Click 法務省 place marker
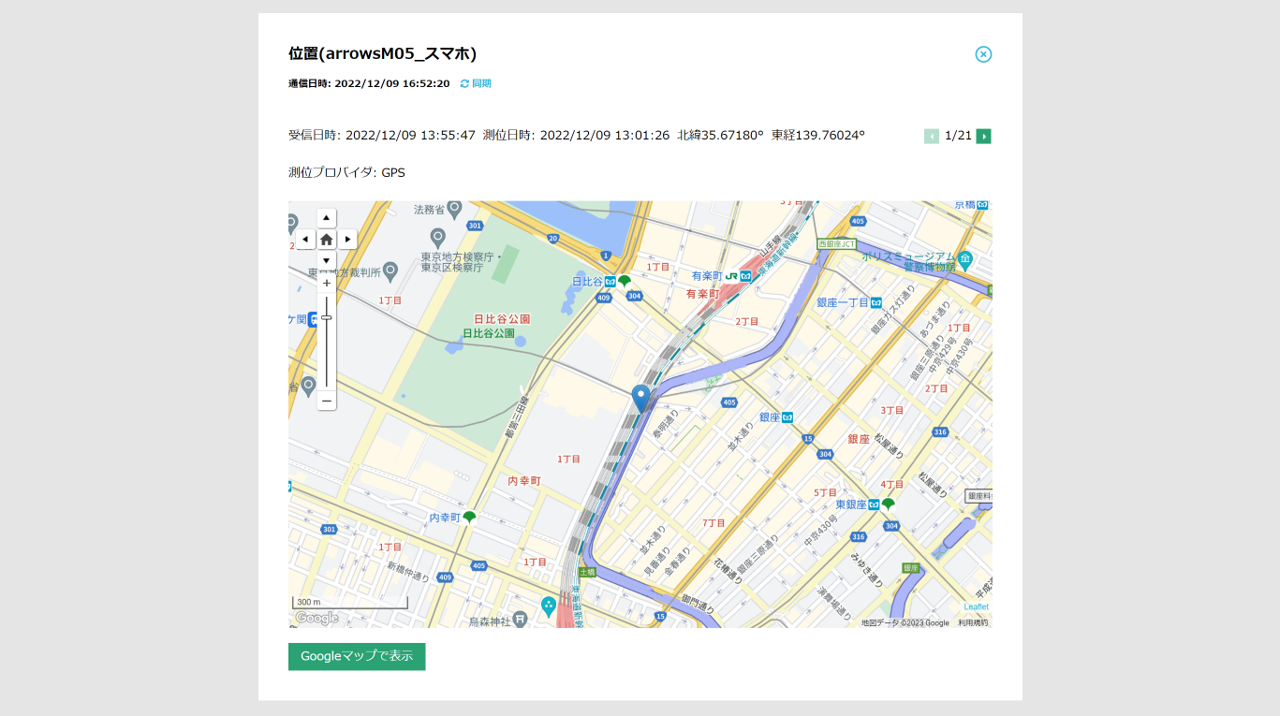Image resolution: width=1280 pixels, height=716 pixels. (x=455, y=209)
